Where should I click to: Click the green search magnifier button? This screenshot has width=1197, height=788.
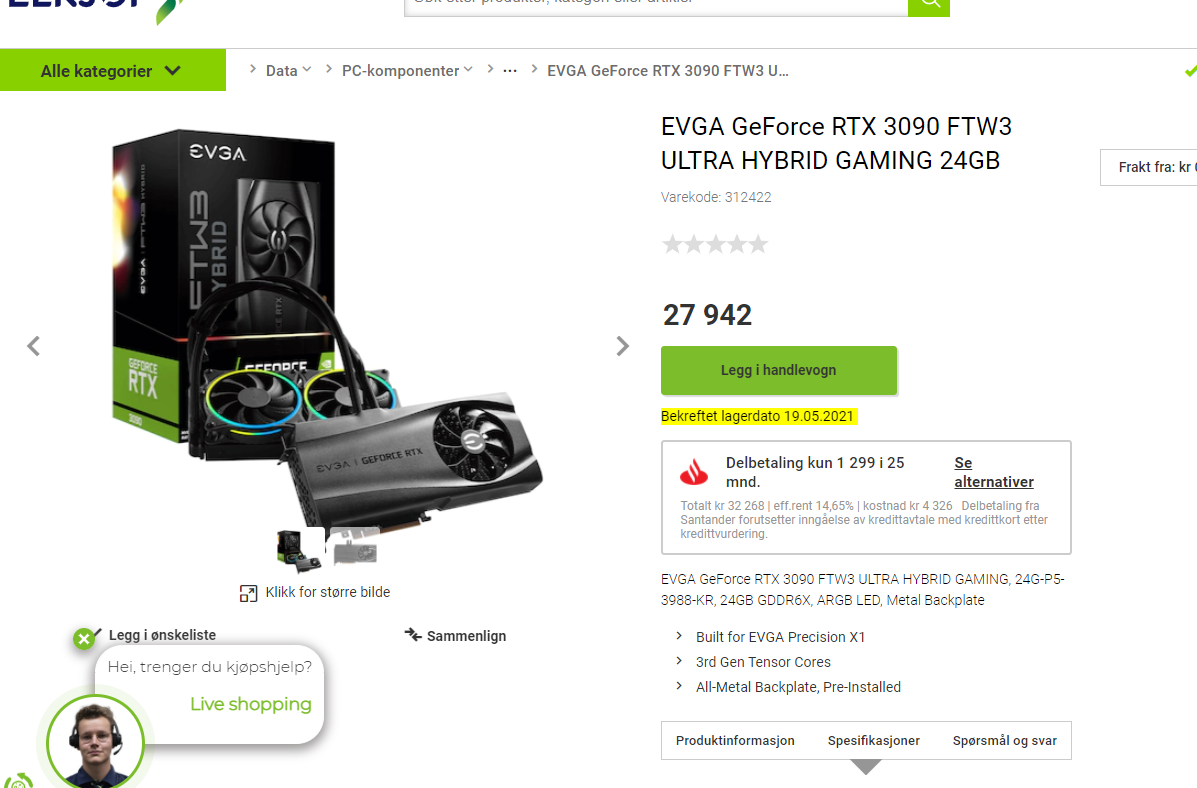pyautogui.click(x=928, y=6)
